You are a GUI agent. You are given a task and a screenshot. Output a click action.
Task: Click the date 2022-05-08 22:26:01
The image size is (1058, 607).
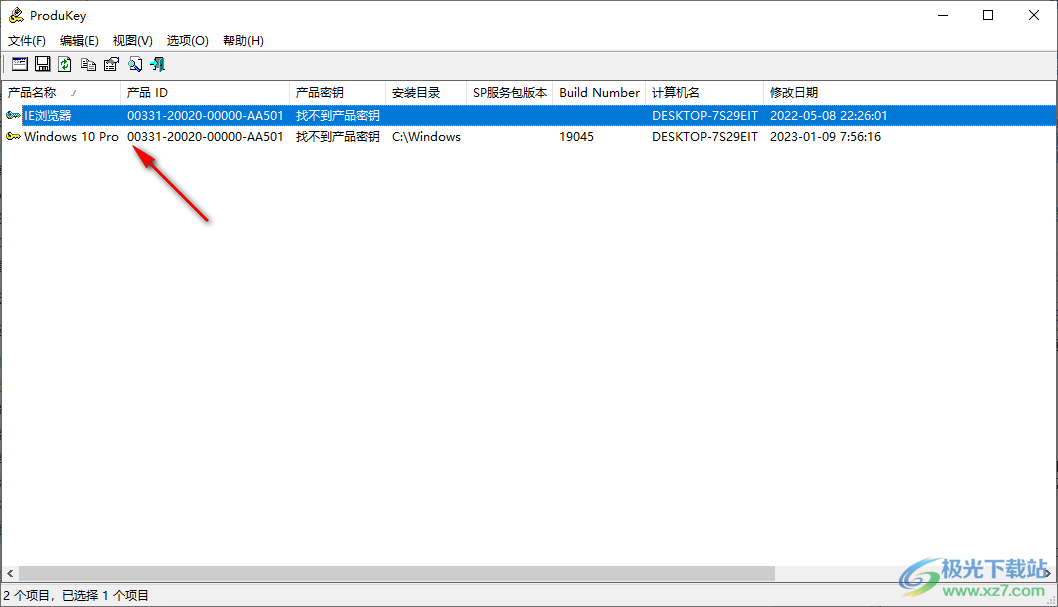click(829, 115)
